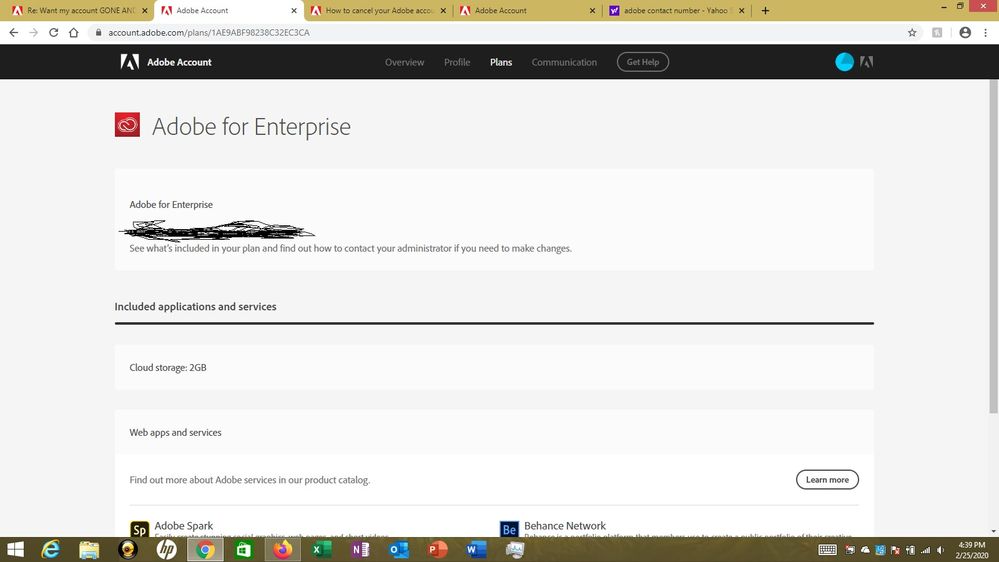Click the Learn more button
Image resolution: width=999 pixels, height=562 pixels.
[827, 480]
